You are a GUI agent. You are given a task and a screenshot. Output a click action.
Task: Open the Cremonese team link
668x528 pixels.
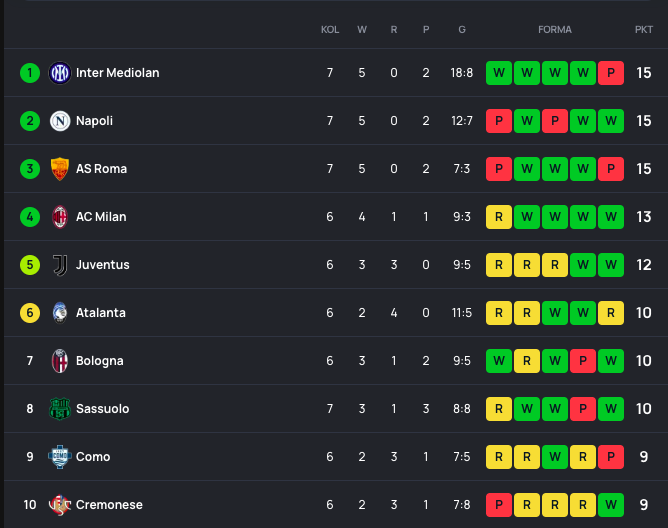point(109,505)
